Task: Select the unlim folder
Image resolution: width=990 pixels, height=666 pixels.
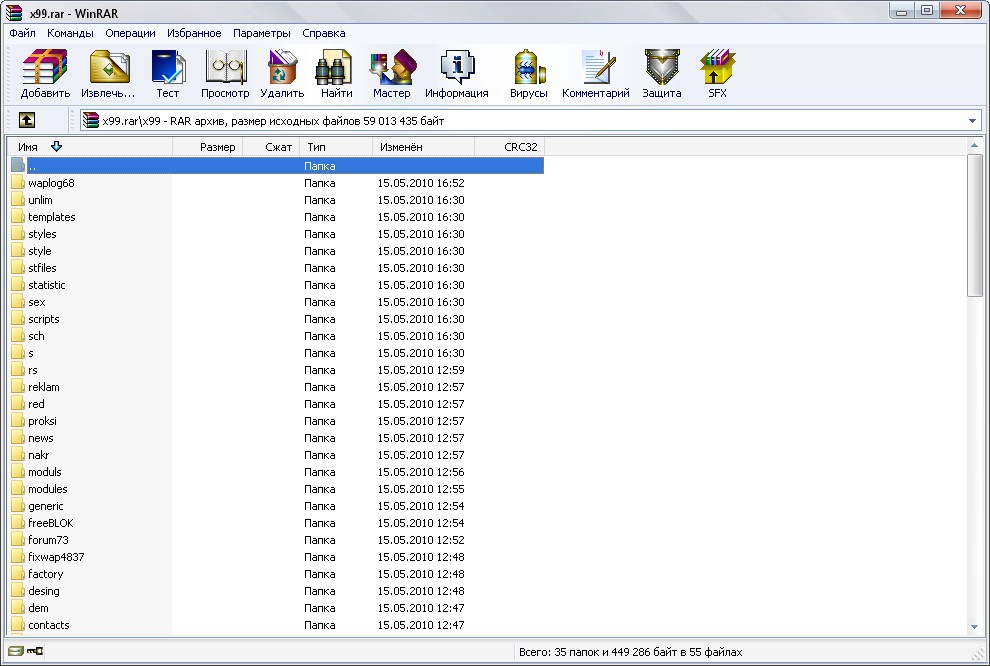Action: click(x=40, y=200)
